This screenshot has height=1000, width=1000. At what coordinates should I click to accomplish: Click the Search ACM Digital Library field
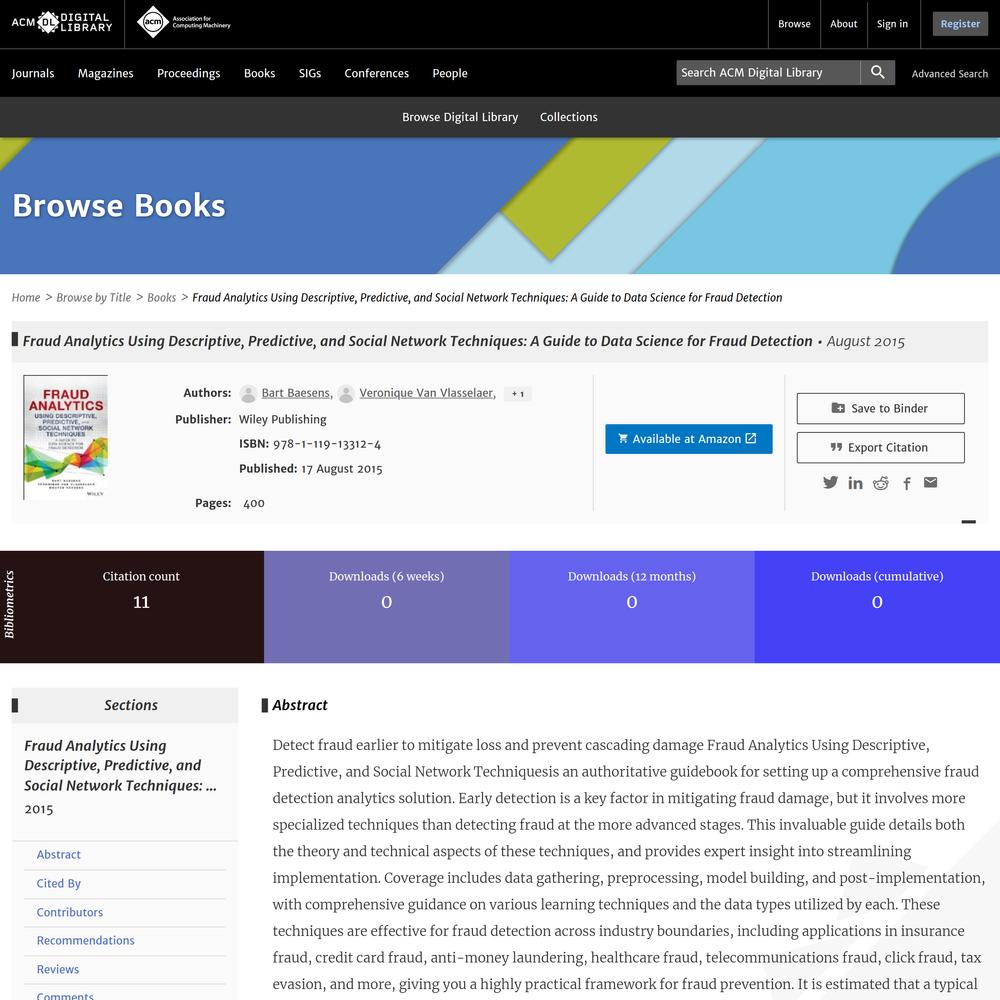coord(768,73)
